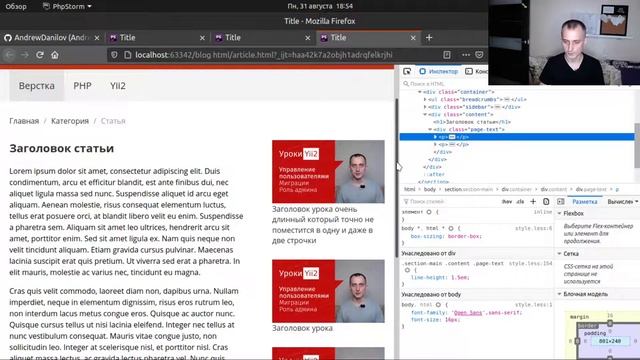
Task: Collapse the Блочная модель section
Action: coord(560,294)
